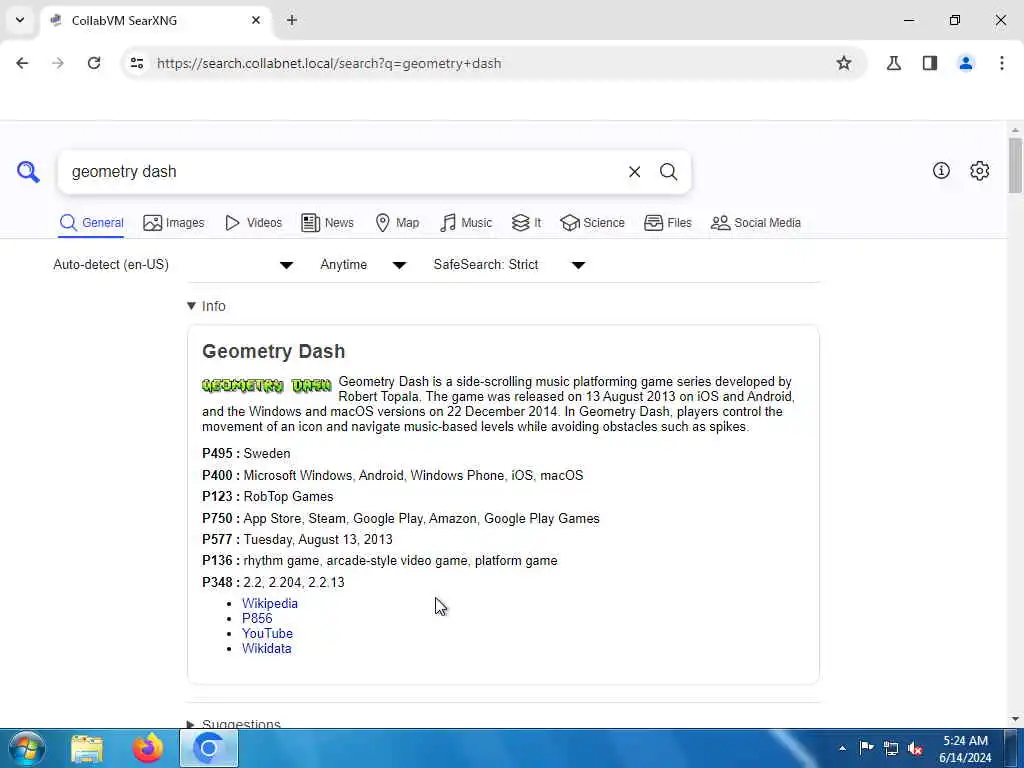Switch to Images search category
This screenshot has width=1024, height=768.
click(x=174, y=223)
